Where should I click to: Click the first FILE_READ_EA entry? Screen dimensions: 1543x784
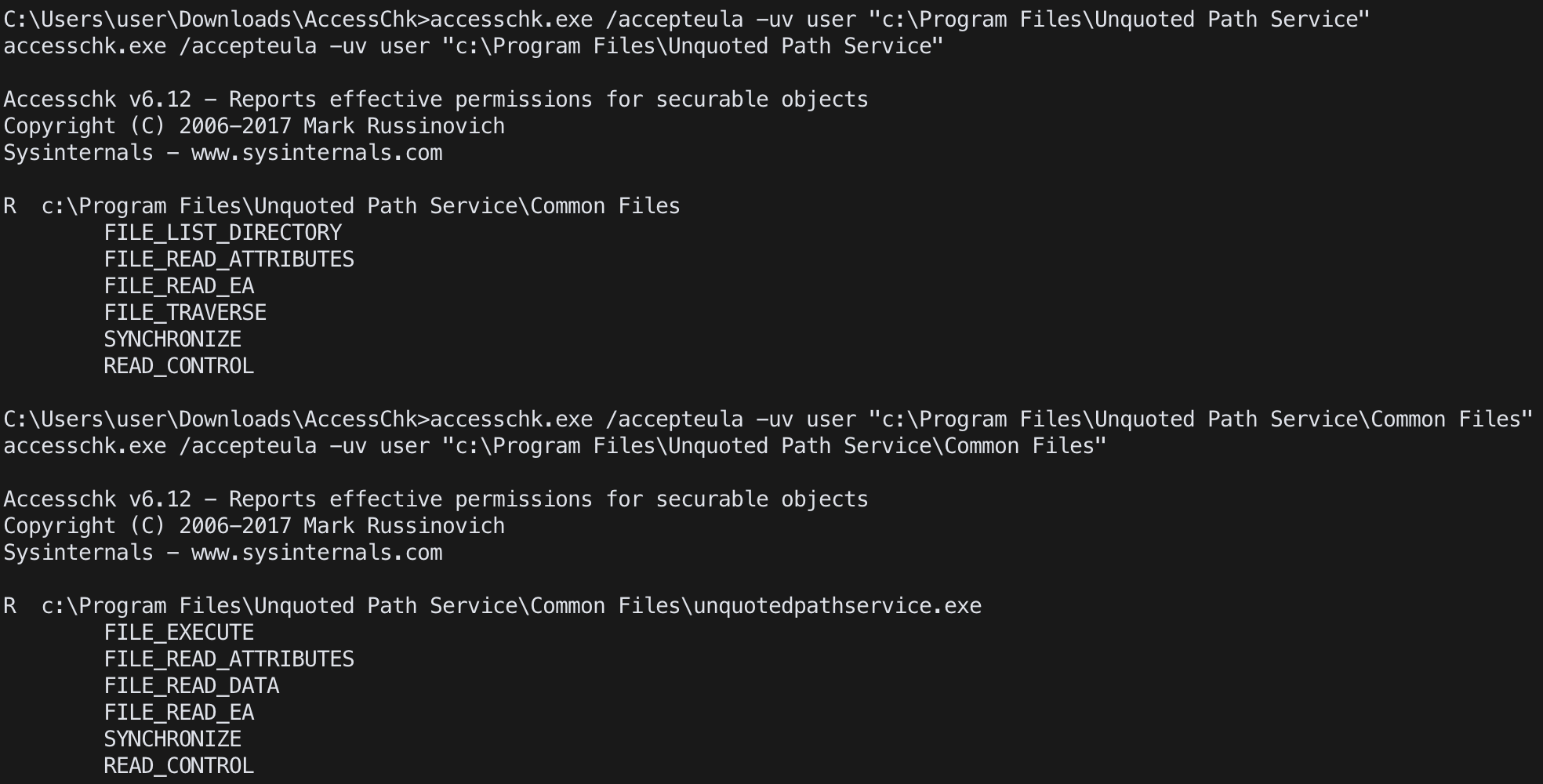point(179,286)
